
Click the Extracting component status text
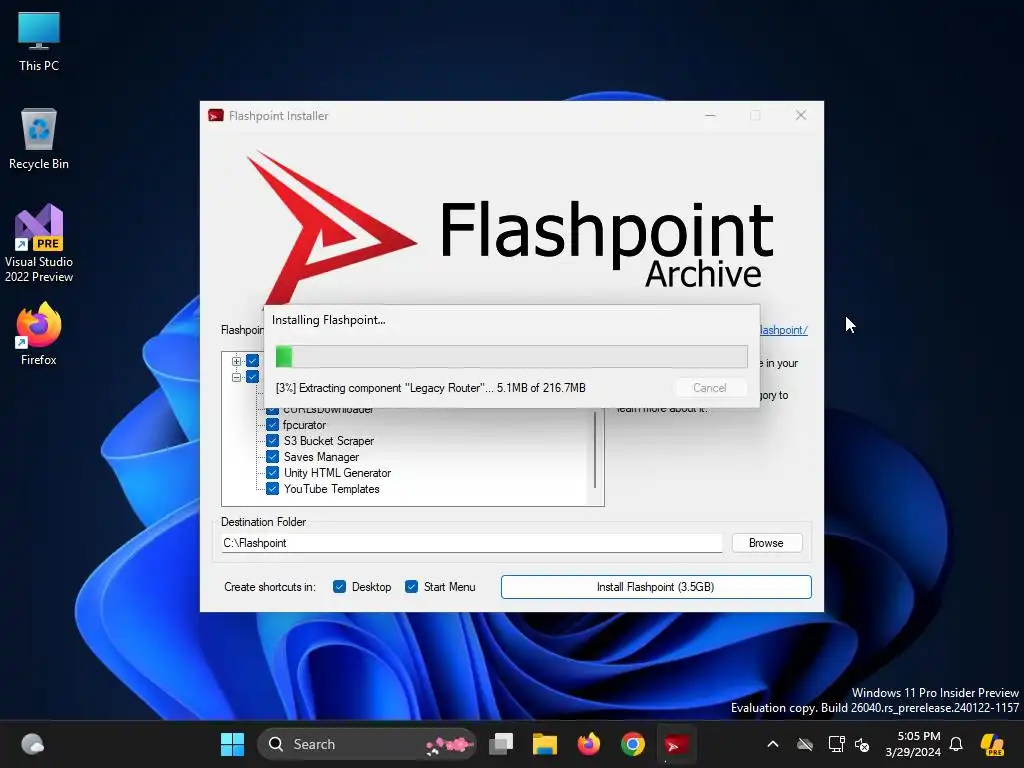[x=430, y=388]
